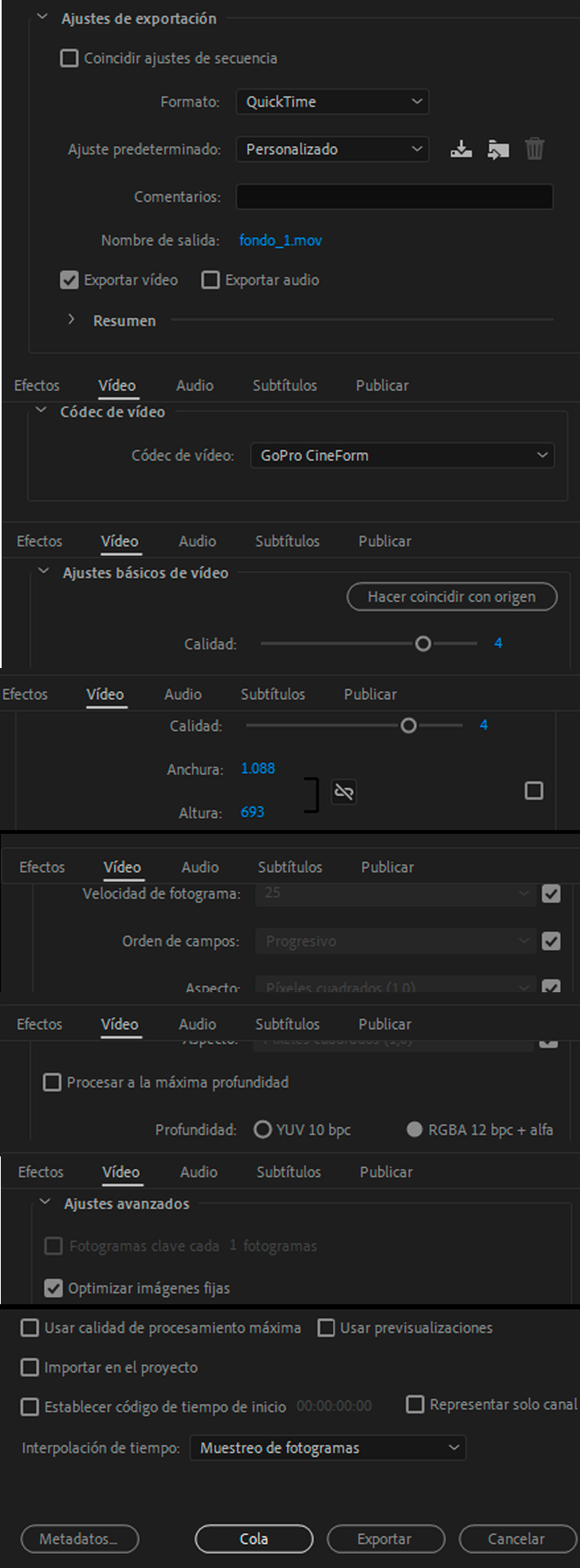Open the Interpolación de tiempo dropdown

click(x=327, y=1447)
